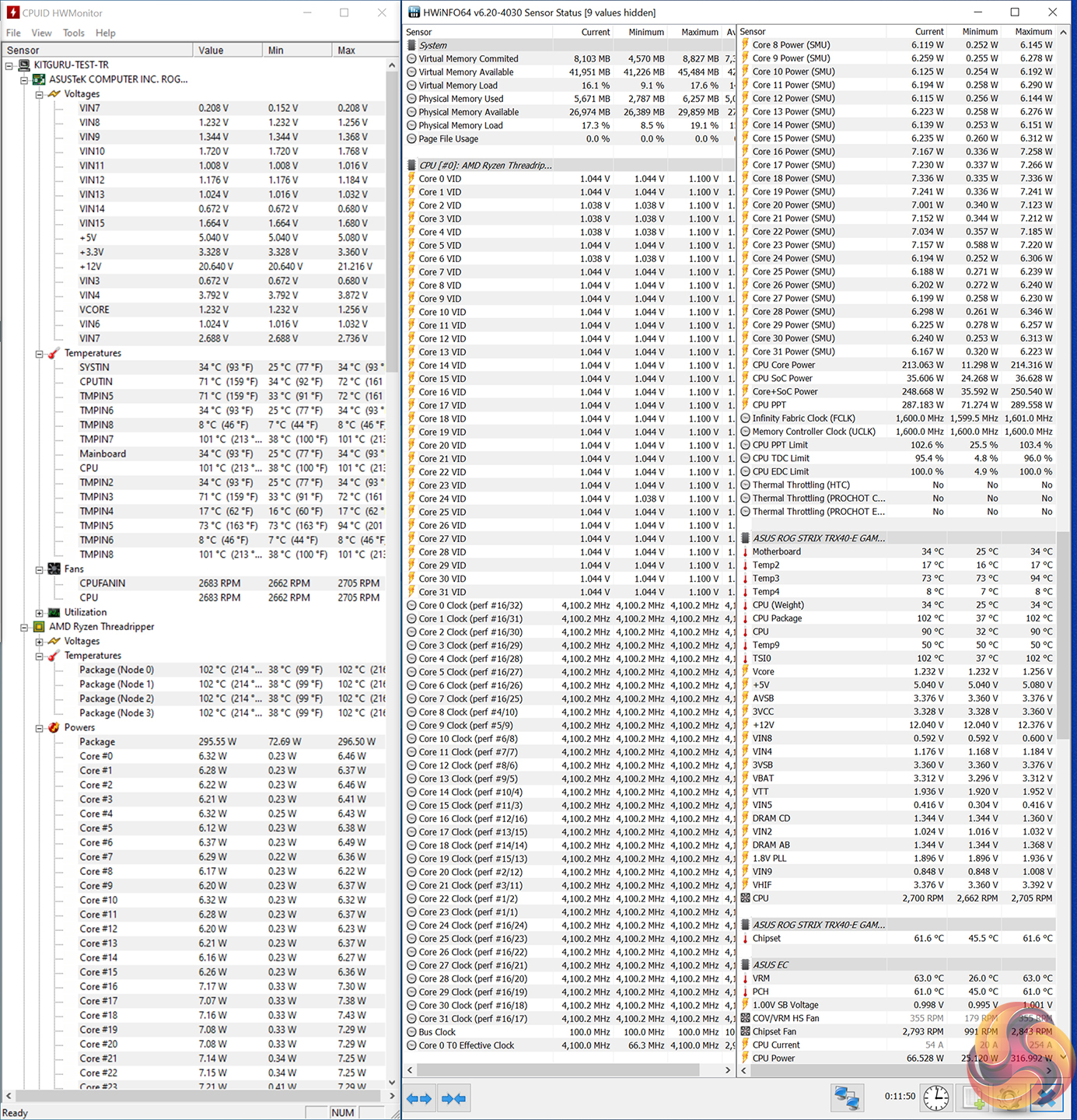Collapse the Fans group in HWMonitor
The image size is (1077, 1120).
point(39,569)
